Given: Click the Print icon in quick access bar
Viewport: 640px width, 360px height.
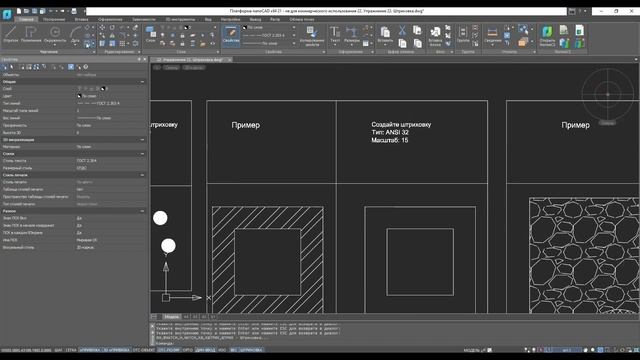Looking at the screenshot, I should click(x=74, y=11).
